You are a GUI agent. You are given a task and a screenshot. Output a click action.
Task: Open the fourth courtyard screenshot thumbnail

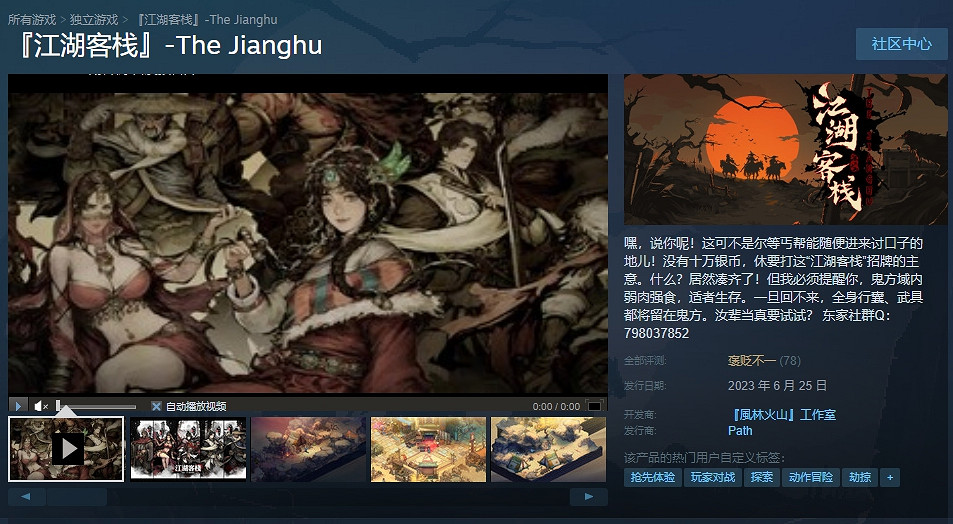pyautogui.click(x=428, y=449)
